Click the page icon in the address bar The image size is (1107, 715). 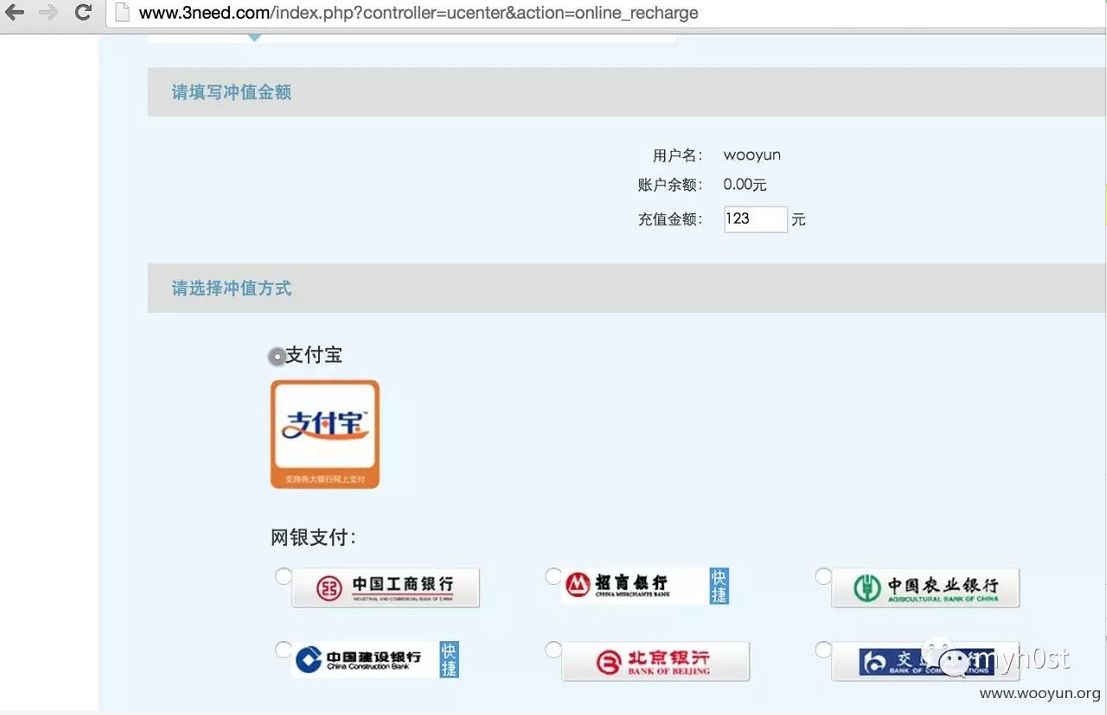(120, 14)
